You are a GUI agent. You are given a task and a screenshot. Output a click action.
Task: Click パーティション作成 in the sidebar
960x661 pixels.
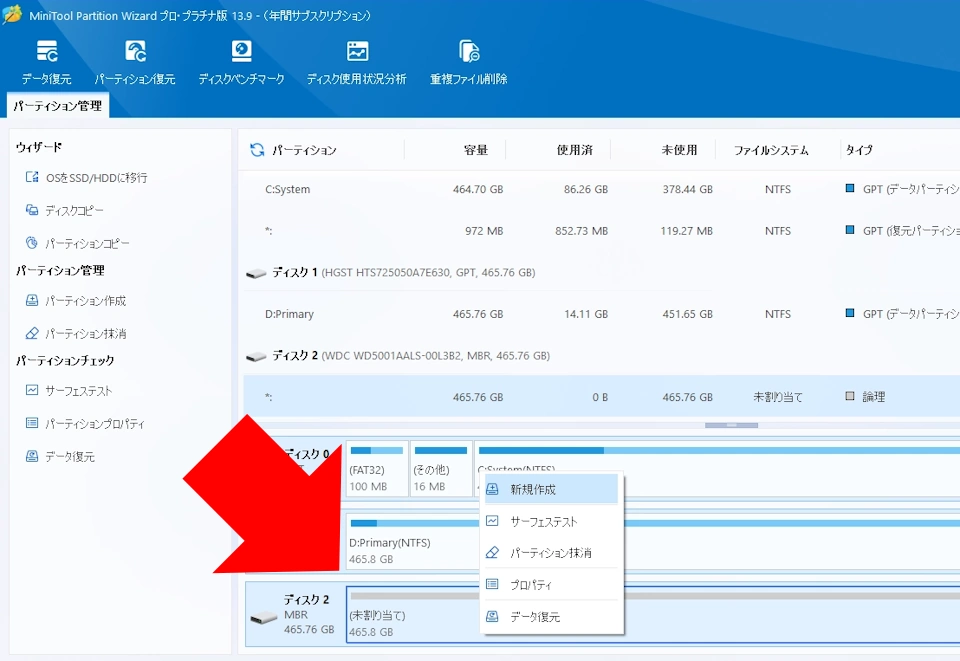point(86,301)
